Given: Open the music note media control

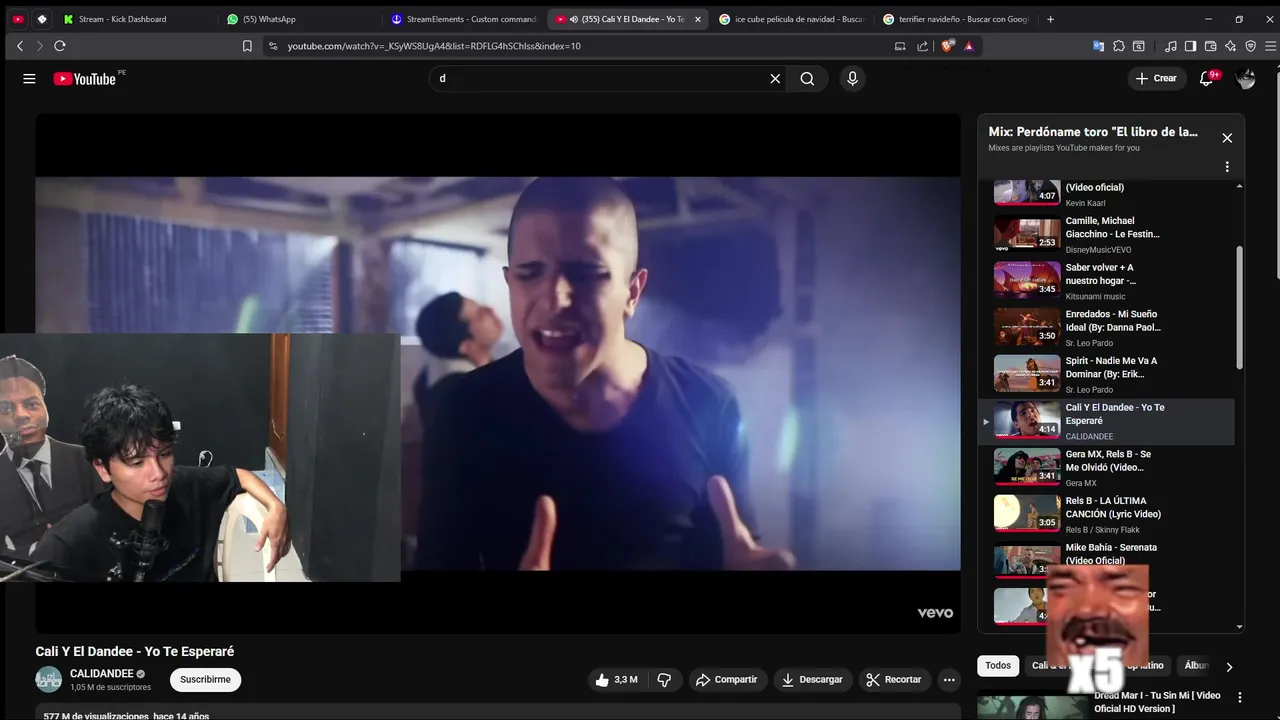Looking at the screenshot, I should point(1171,46).
